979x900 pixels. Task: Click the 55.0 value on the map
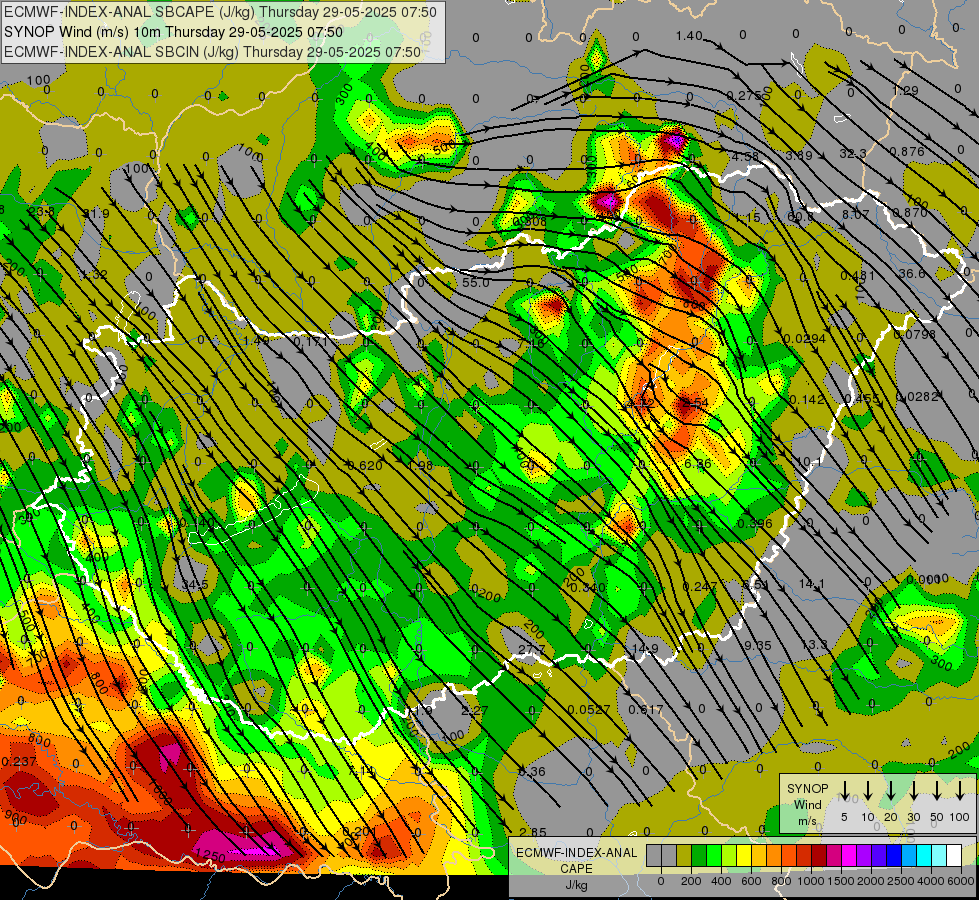(476, 282)
